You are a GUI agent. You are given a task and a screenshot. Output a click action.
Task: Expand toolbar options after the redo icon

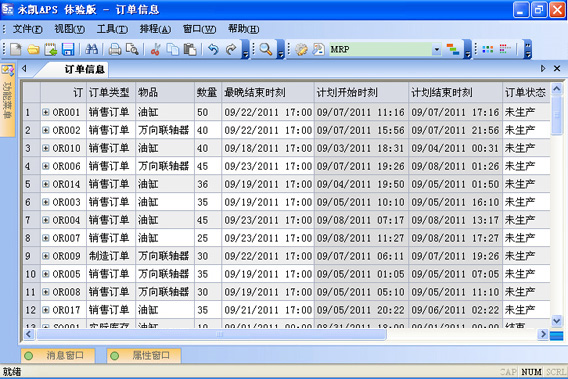pyautogui.click(x=245, y=49)
